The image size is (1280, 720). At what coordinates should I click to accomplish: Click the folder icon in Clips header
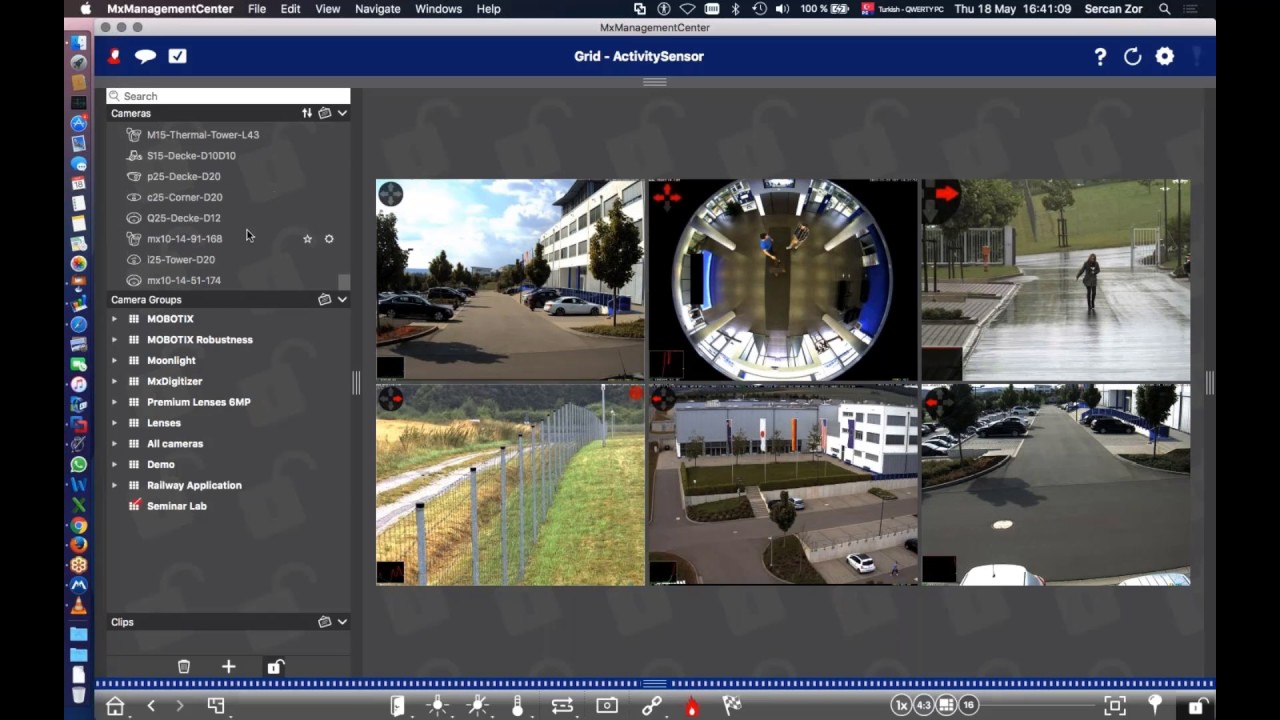tap(325, 621)
